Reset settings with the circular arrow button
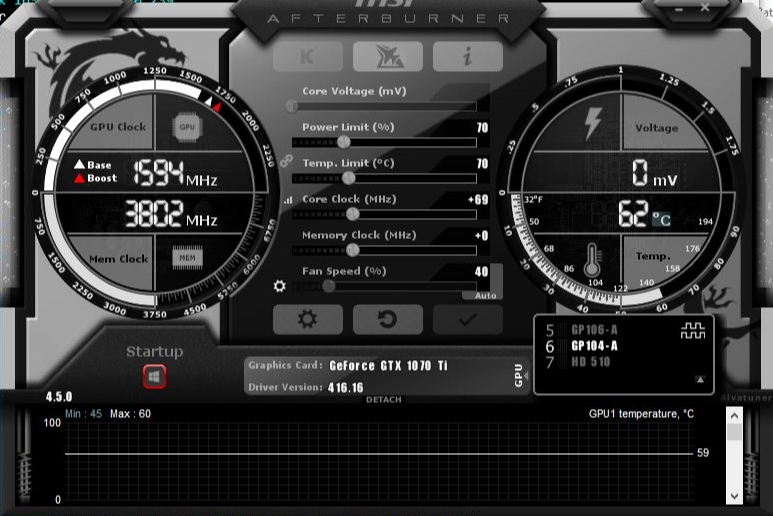The image size is (773, 516). tap(388, 319)
